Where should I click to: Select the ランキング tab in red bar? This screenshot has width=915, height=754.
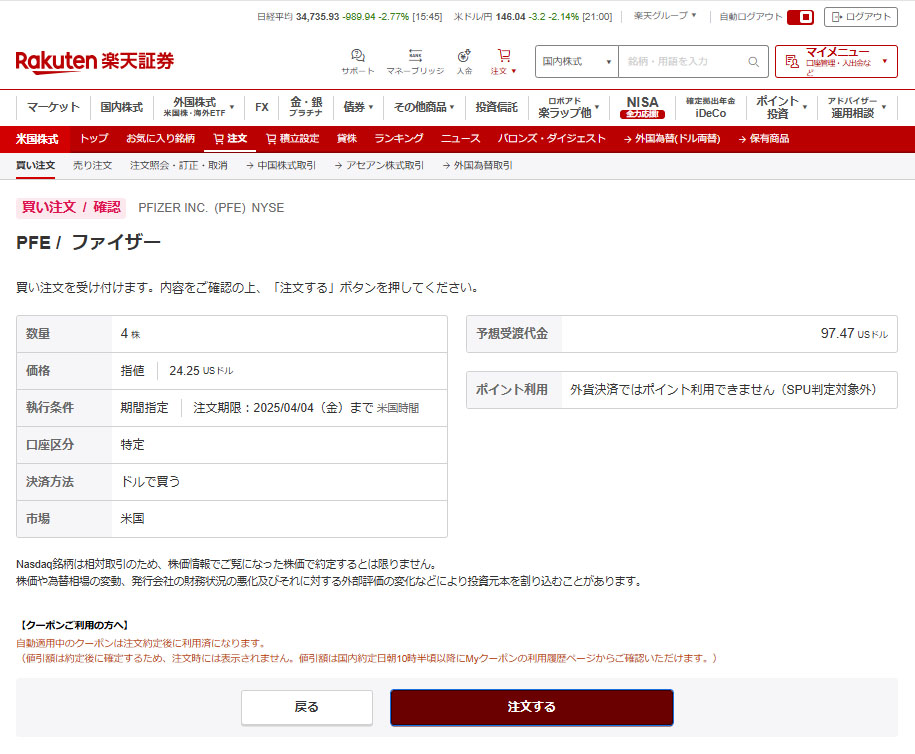click(399, 138)
